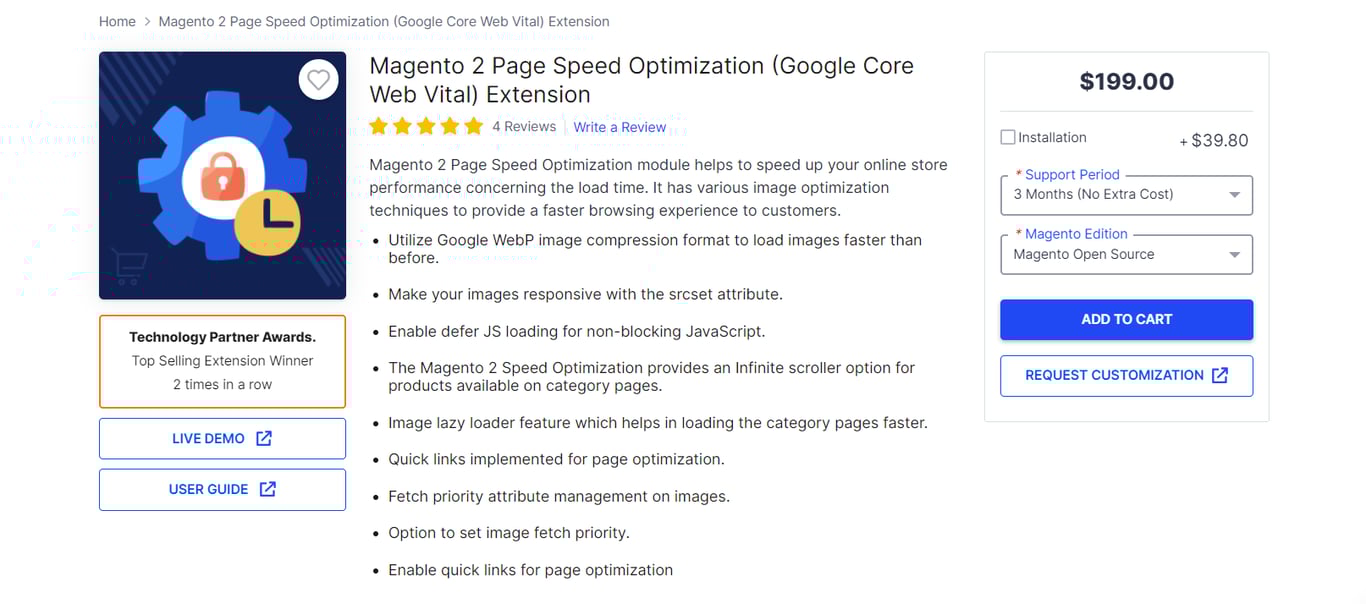This screenshot has height=604, width=1366.
Task: Enable the Installation option
Action: click(1007, 137)
